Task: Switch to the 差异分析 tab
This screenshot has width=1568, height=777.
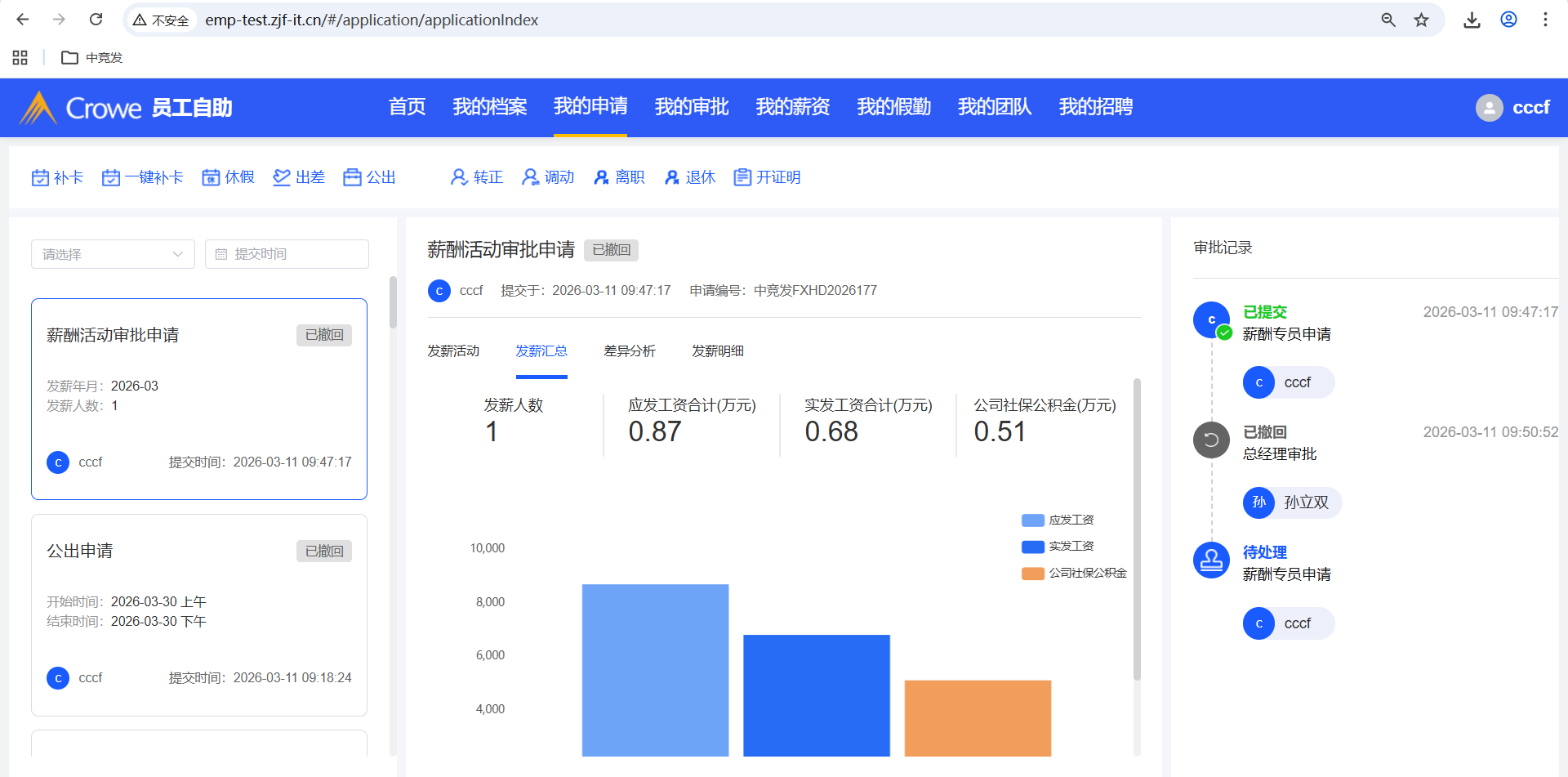Action: pos(629,351)
